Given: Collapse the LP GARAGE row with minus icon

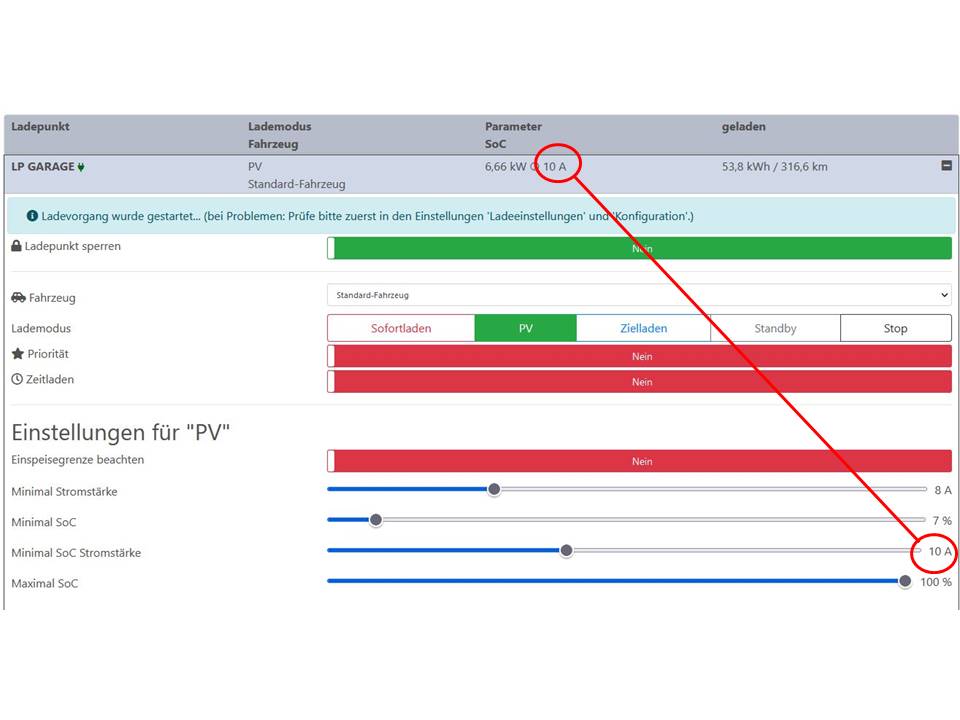Looking at the screenshot, I should (x=946, y=166).
